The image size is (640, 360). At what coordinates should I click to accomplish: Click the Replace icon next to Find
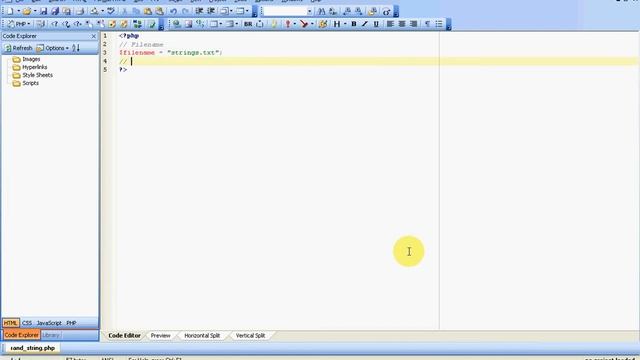pos(333,11)
